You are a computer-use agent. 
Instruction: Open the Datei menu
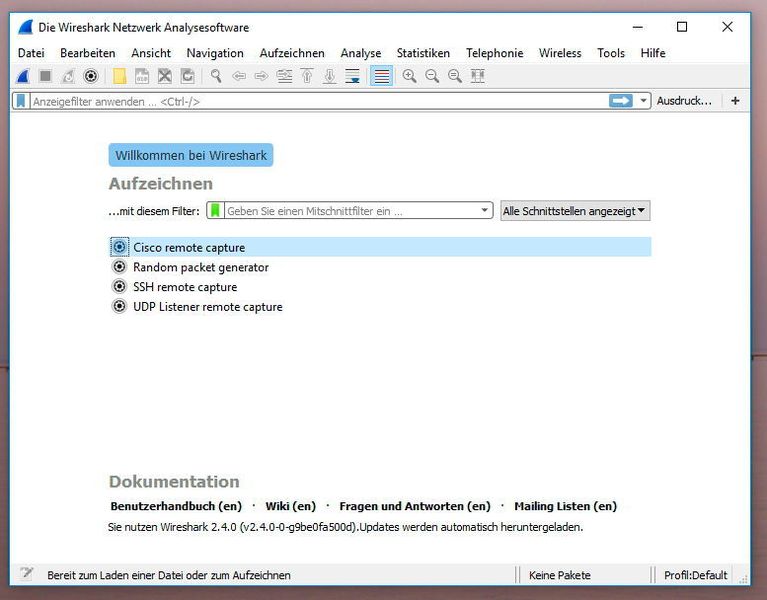pyautogui.click(x=31, y=53)
